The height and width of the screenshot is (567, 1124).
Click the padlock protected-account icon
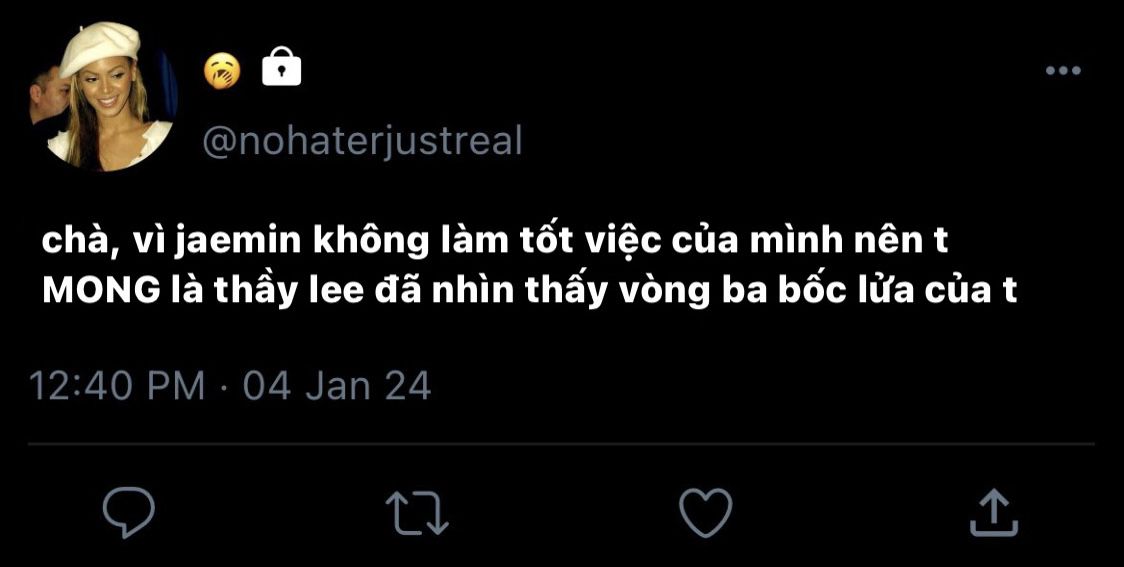tap(282, 66)
